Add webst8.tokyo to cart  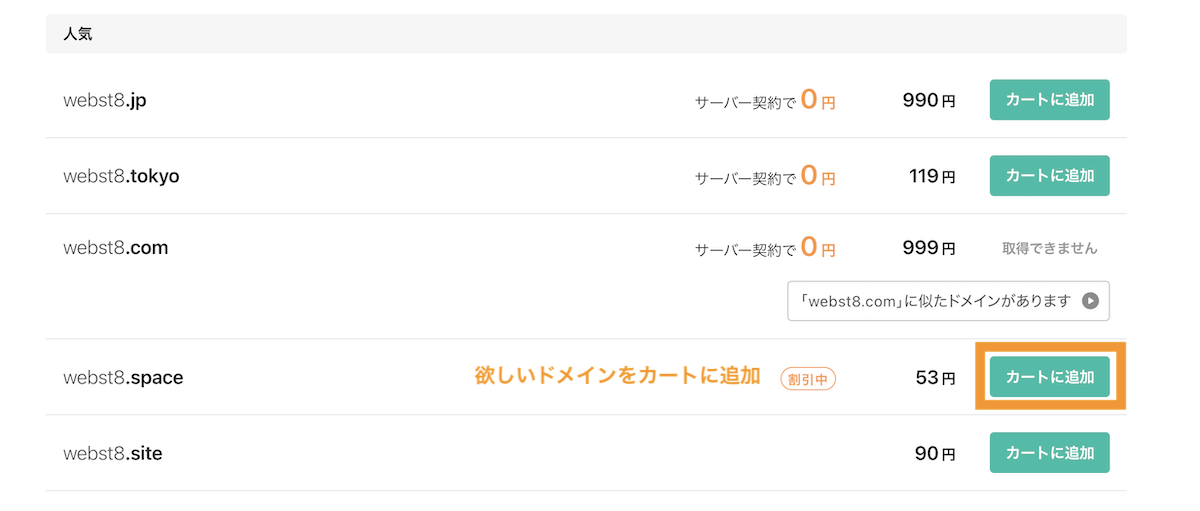pyautogui.click(x=1049, y=176)
